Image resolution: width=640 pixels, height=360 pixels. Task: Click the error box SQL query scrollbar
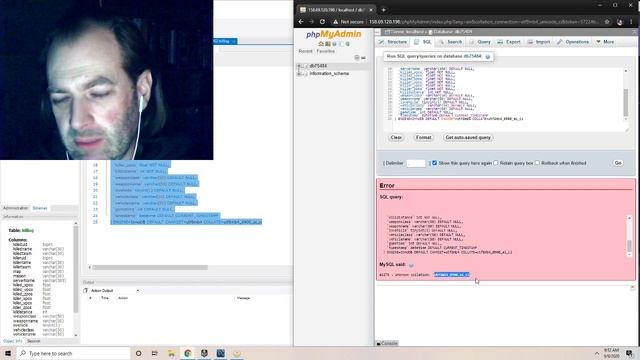629,236
